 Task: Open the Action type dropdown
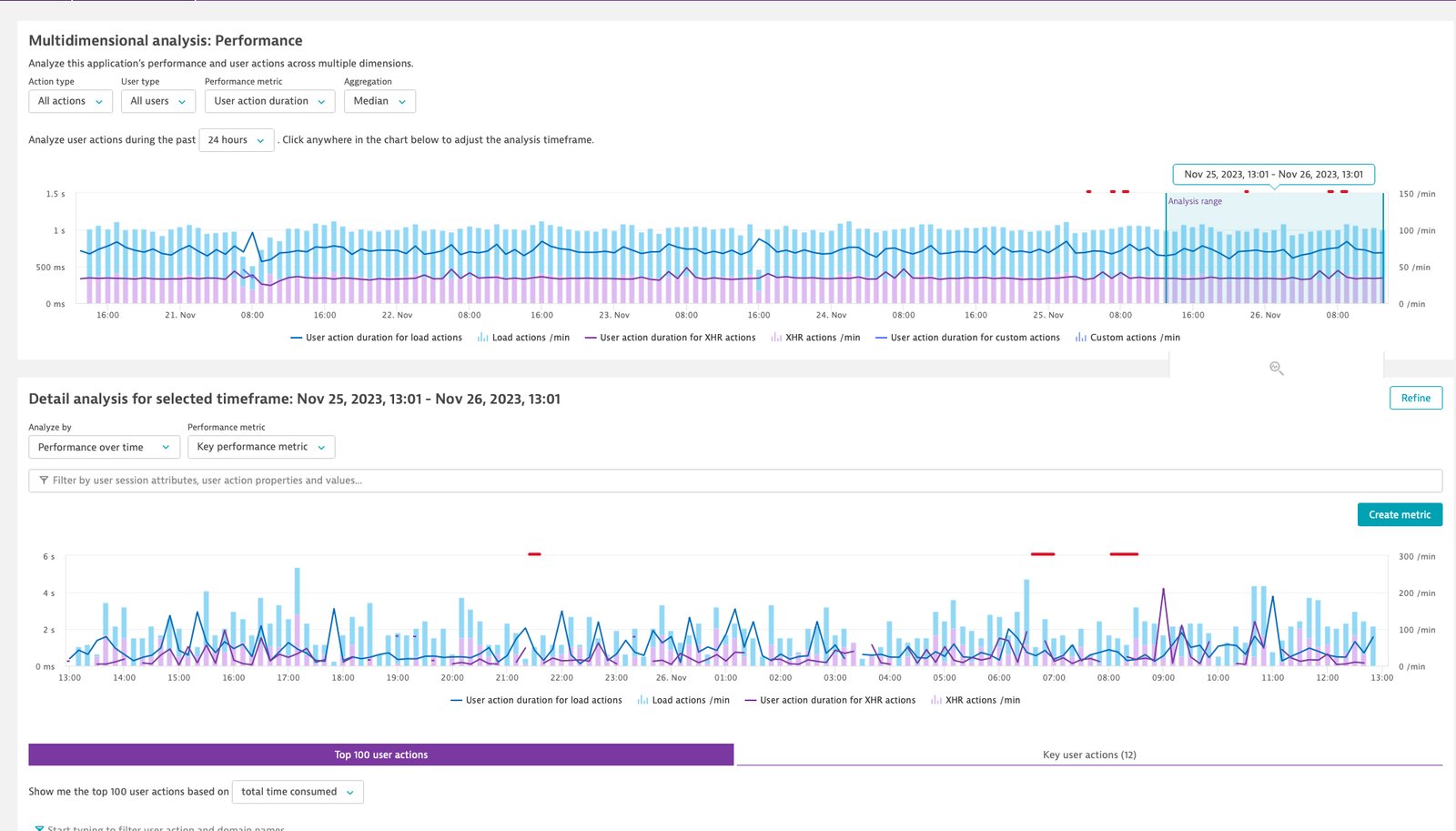(70, 101)
